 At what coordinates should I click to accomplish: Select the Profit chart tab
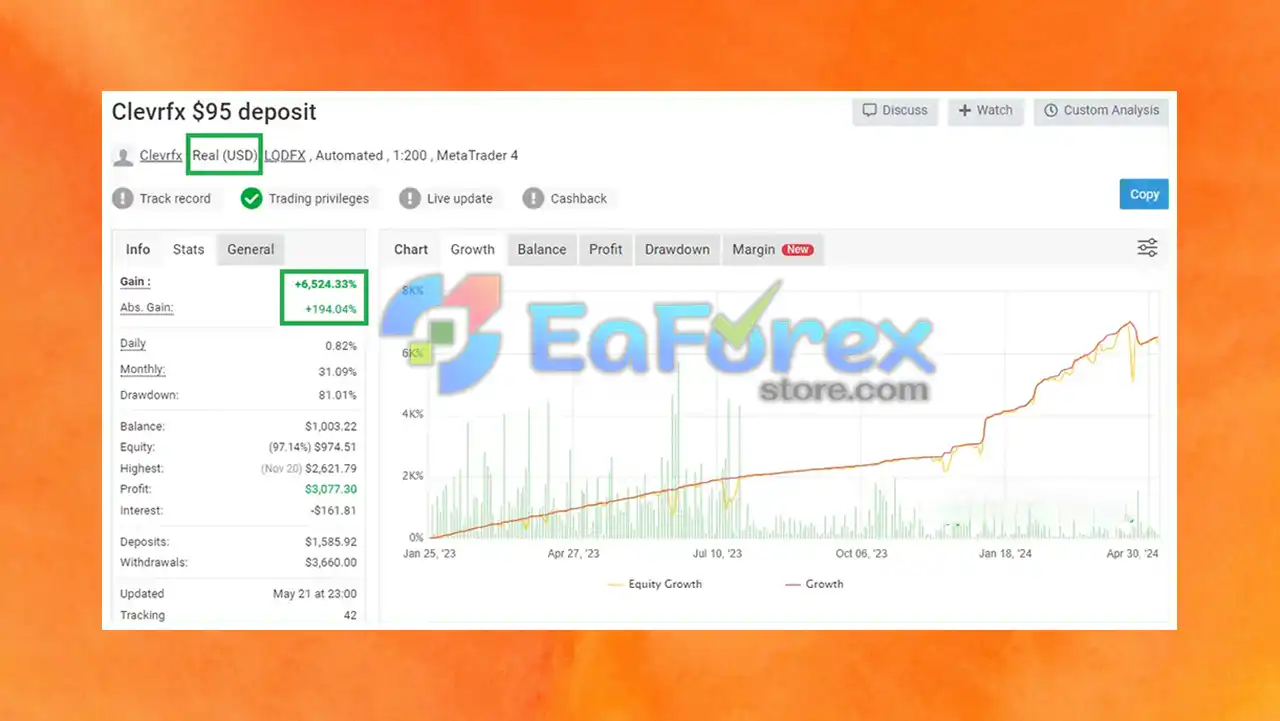pyautogui.click(x=605, y=249)
